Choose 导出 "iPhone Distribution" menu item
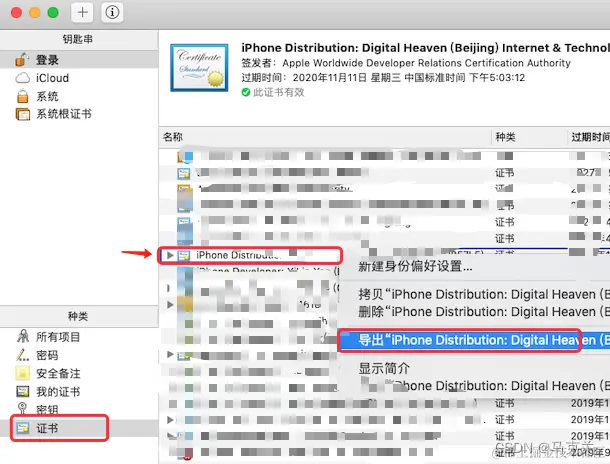The width and height of the screenshot is (610, 464). 475,340
